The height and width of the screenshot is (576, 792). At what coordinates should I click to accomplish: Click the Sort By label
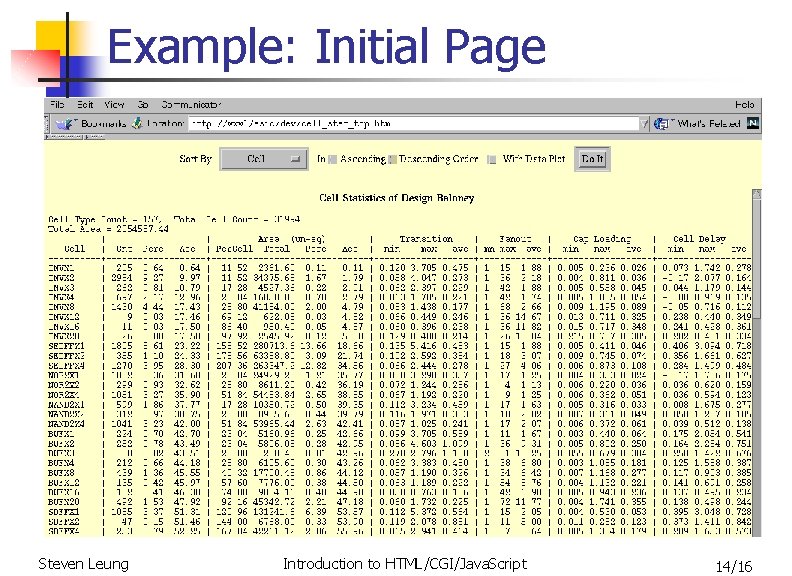195,159
